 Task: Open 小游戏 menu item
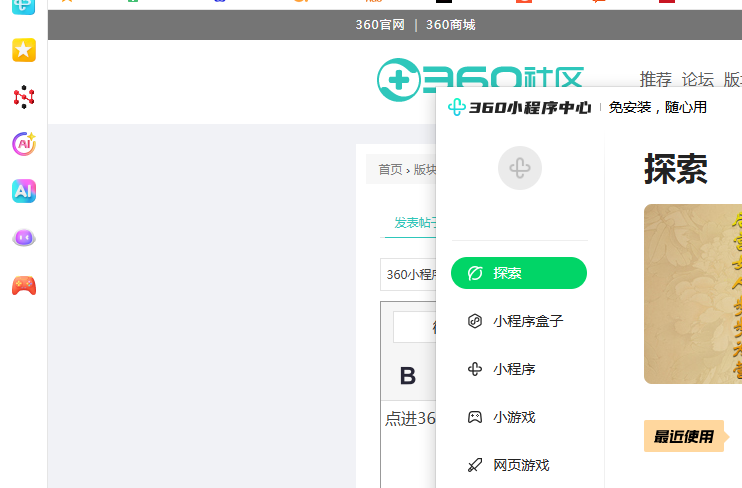(519, 417)
